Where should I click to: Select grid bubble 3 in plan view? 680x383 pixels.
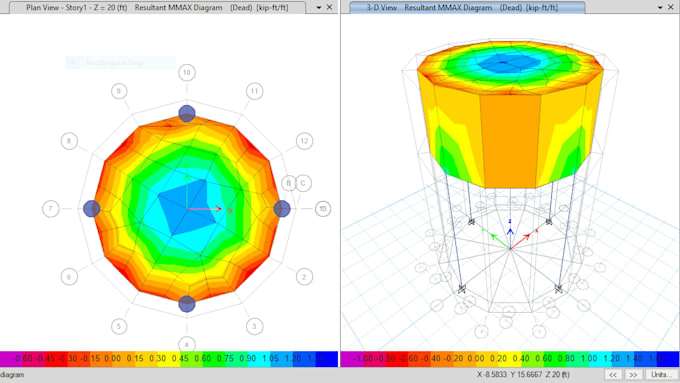coord(255,326)
